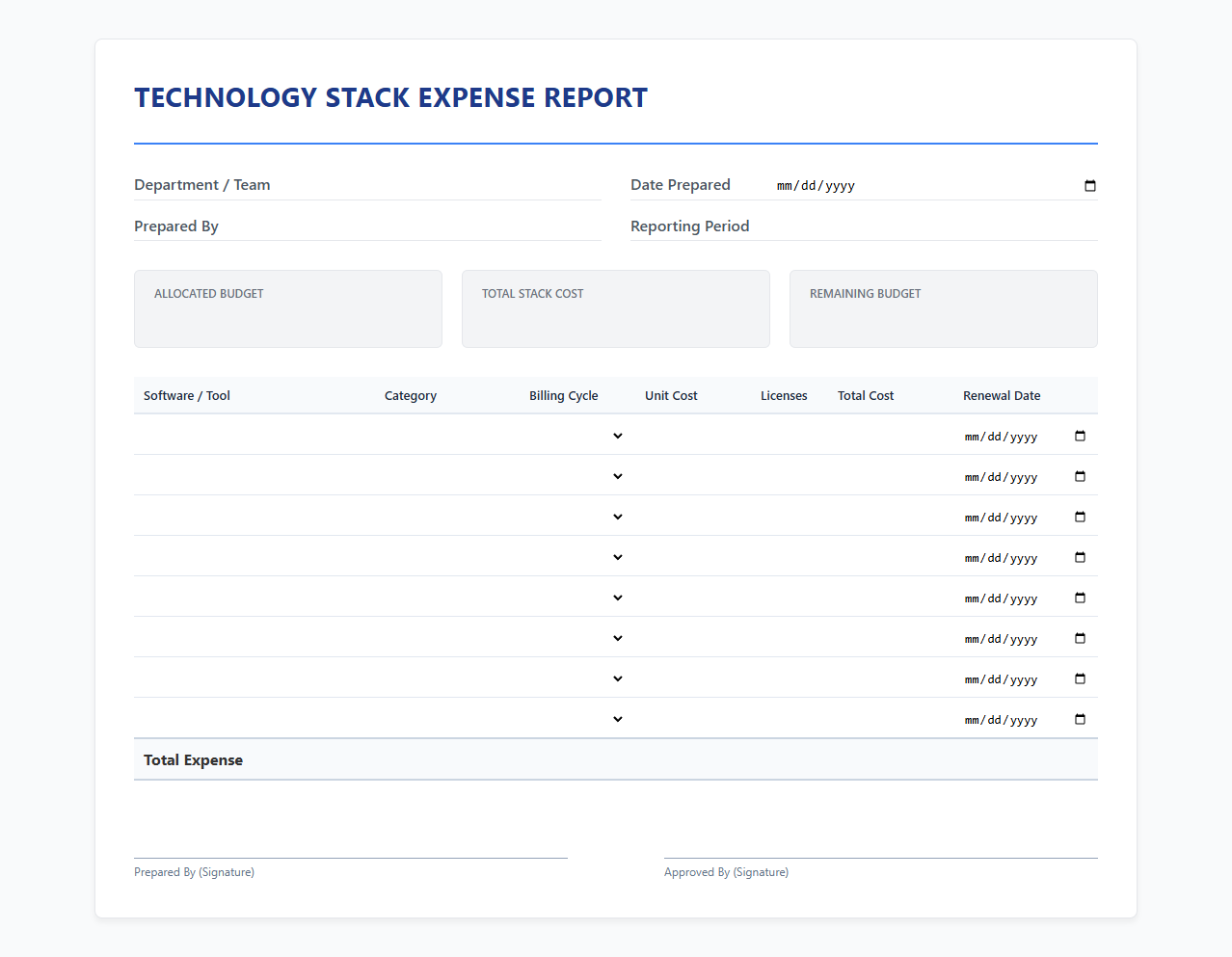Select the Total Cost column header
This screenshot has width=1232, height=957.
tap(866, 395)
